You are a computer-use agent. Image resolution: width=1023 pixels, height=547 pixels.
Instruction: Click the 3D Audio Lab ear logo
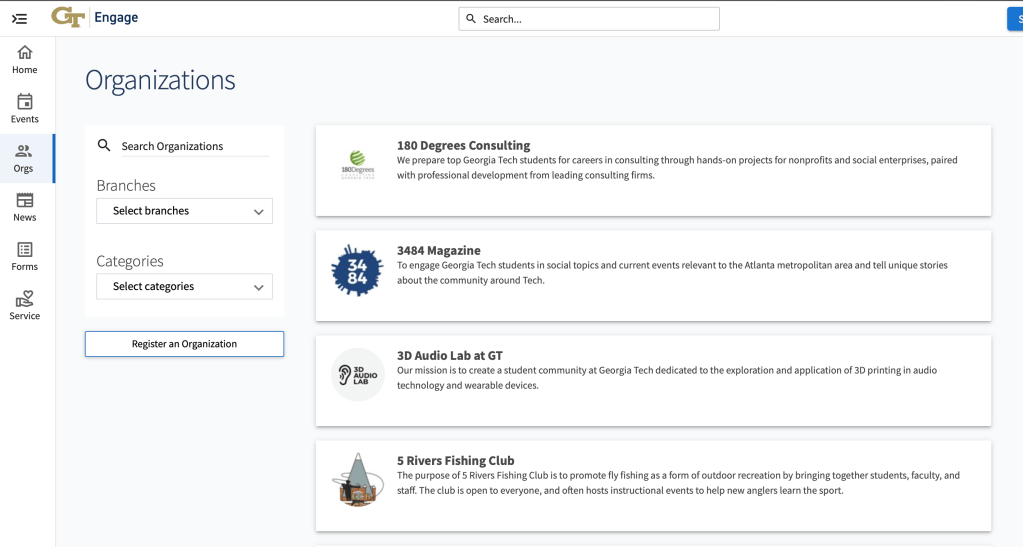(358, 375)
